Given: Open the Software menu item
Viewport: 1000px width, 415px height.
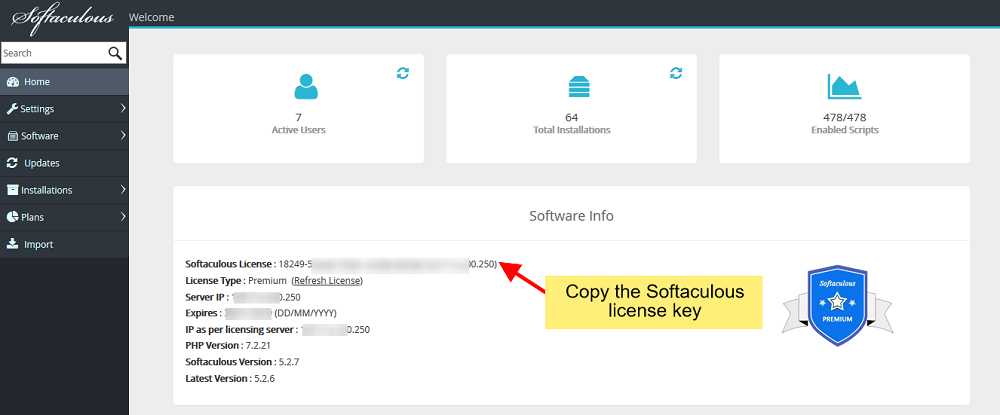Looking at the screenshot, I should [x=64, y=136].
